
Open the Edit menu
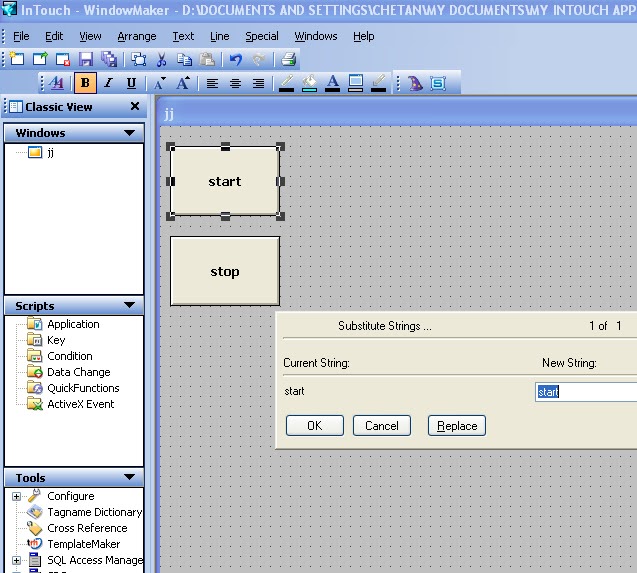click(54, 36)
